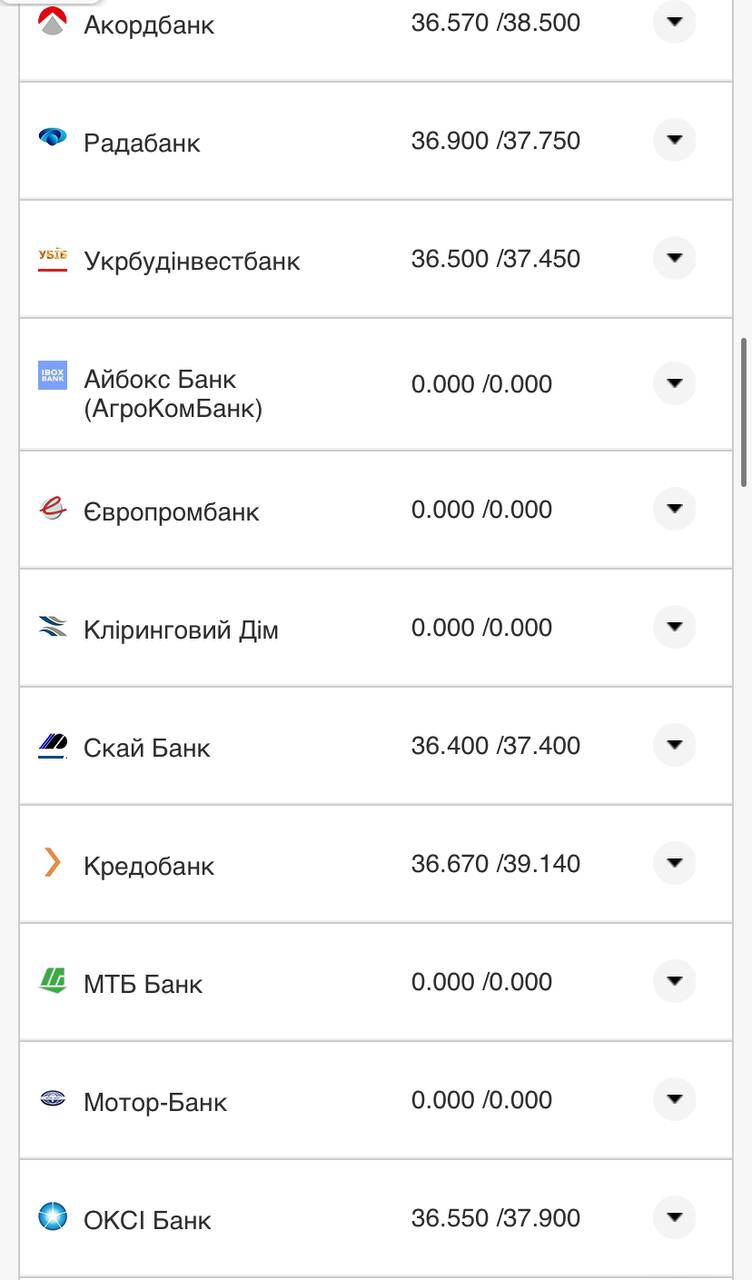This screenshot has width=752, height=1280.
Task: Expand Кредобанк details arrow
Action: [674, 862]
